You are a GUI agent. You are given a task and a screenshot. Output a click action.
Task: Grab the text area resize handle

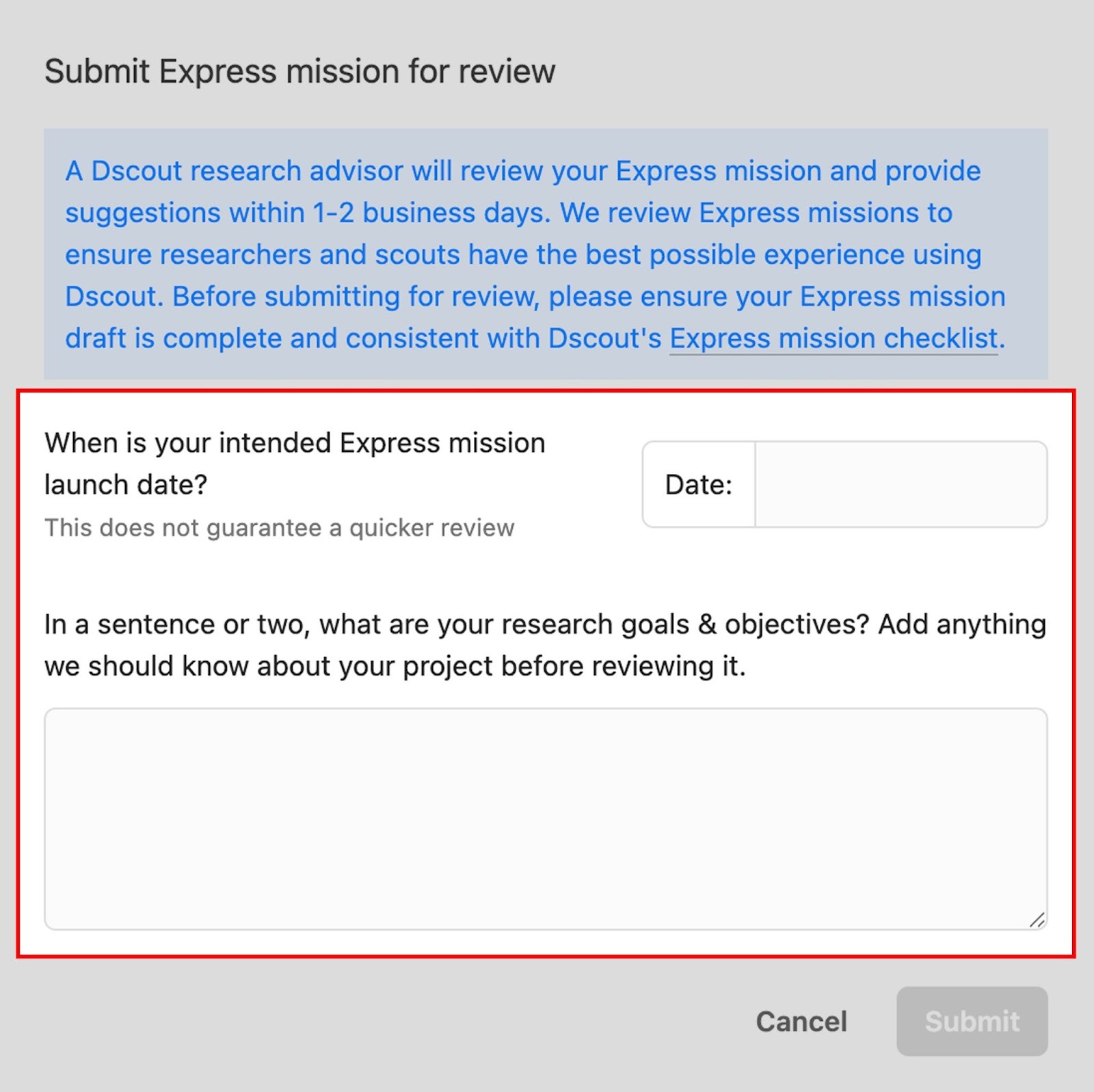[1037, 920]
